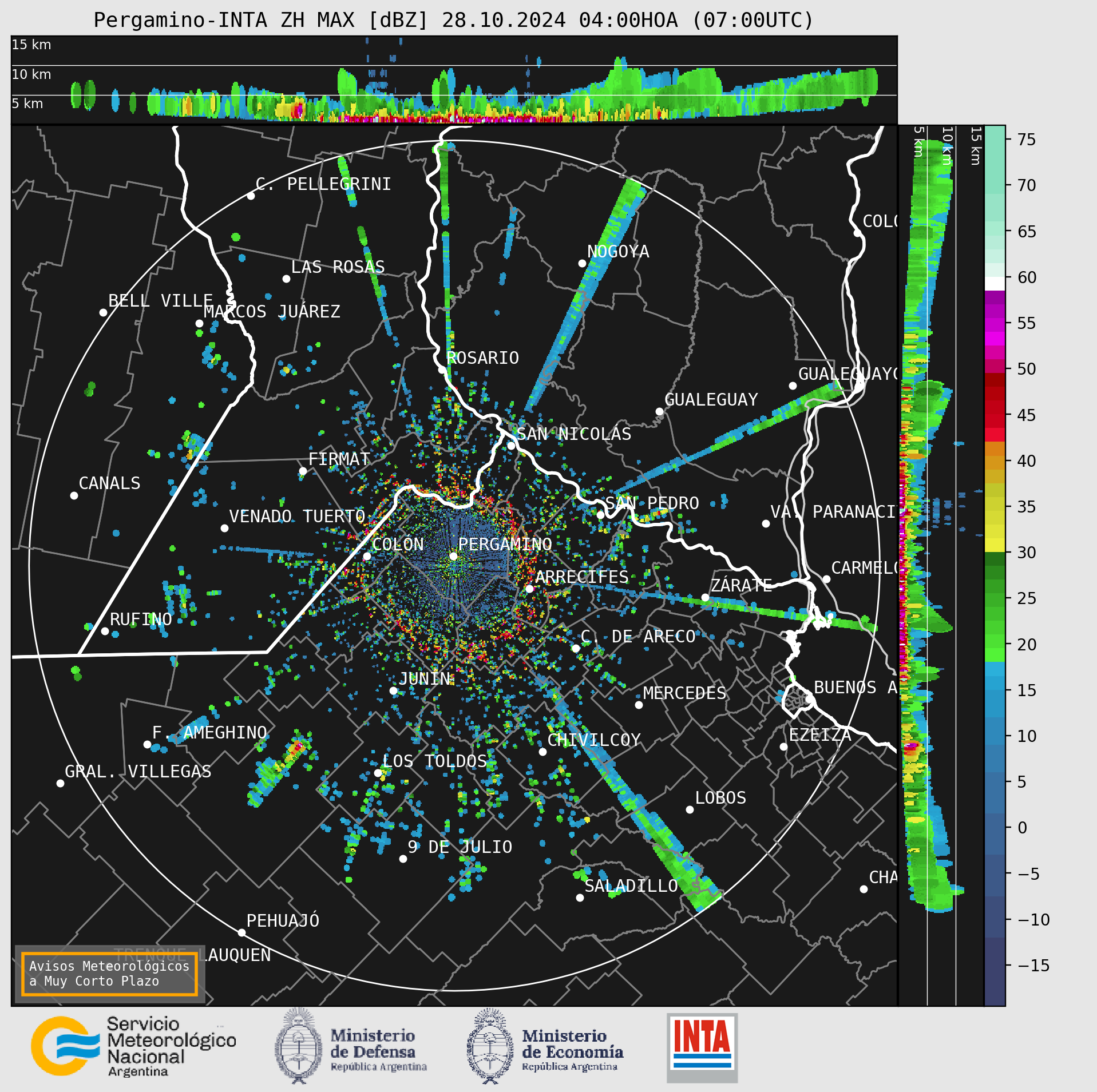1097x1092 pixels.
Task: Click the C. PELLEGRINI label
Action: tap(323, 184)
